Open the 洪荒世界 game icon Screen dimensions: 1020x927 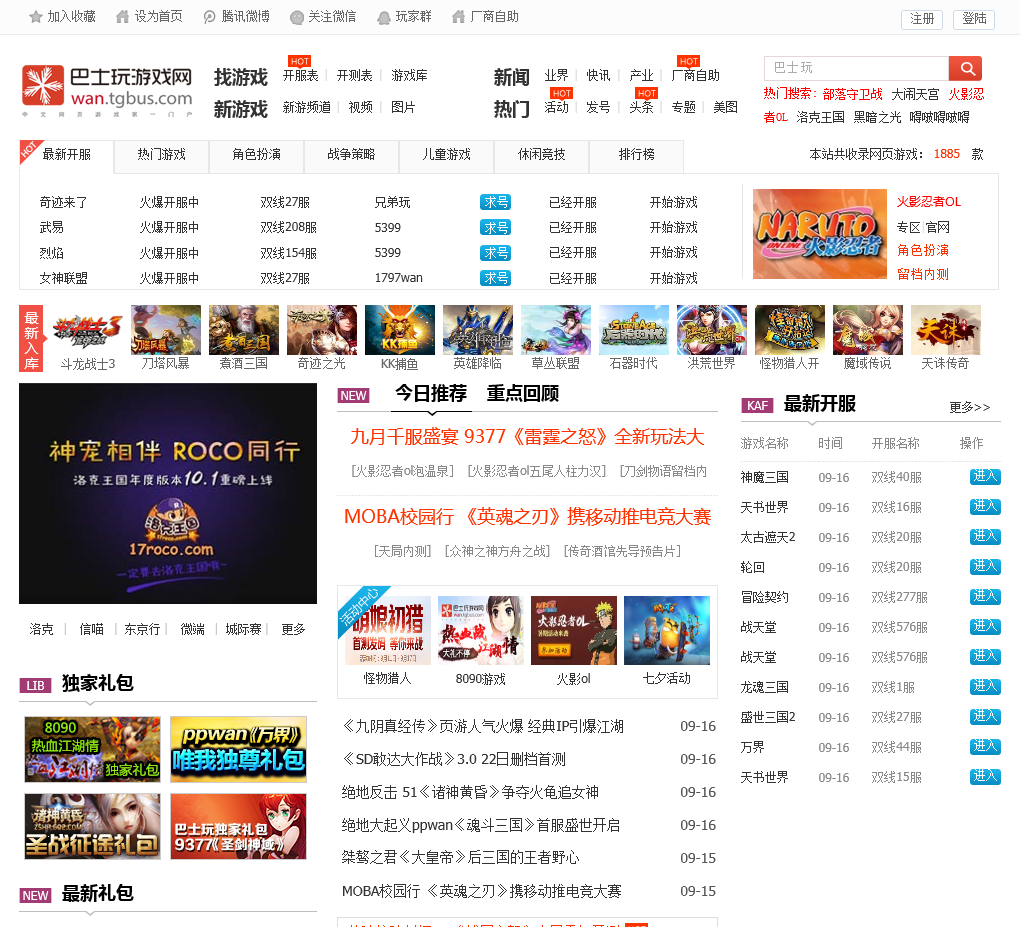(x=712, y=330)
